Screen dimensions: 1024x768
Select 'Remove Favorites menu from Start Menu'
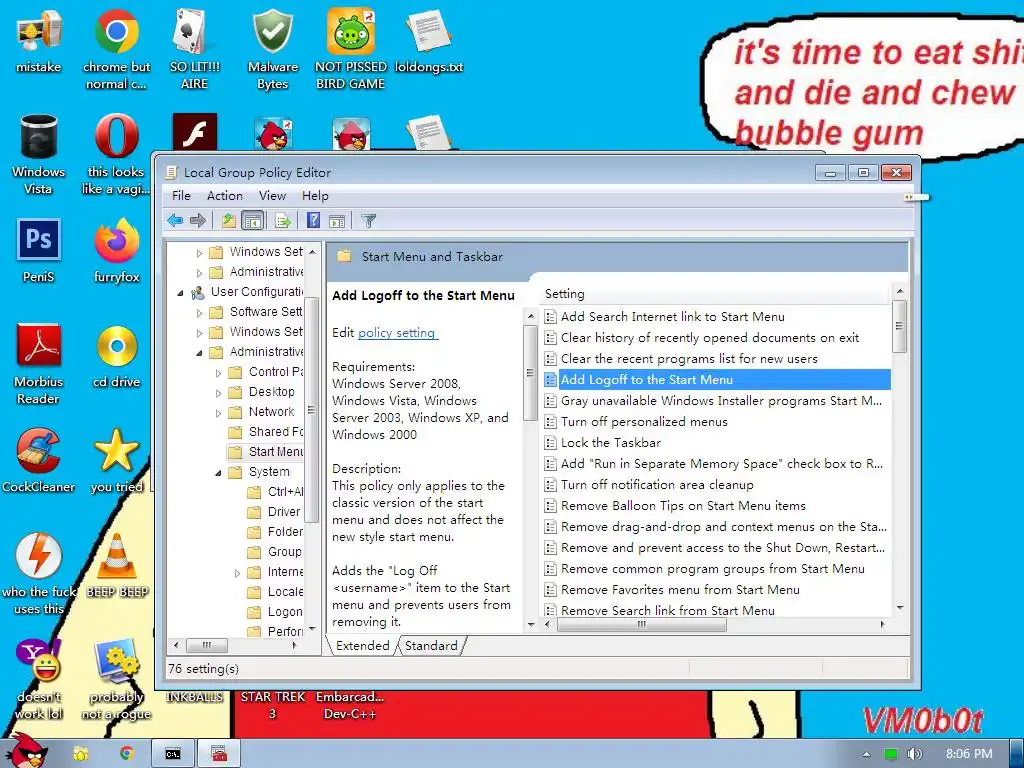click(680, 590)
